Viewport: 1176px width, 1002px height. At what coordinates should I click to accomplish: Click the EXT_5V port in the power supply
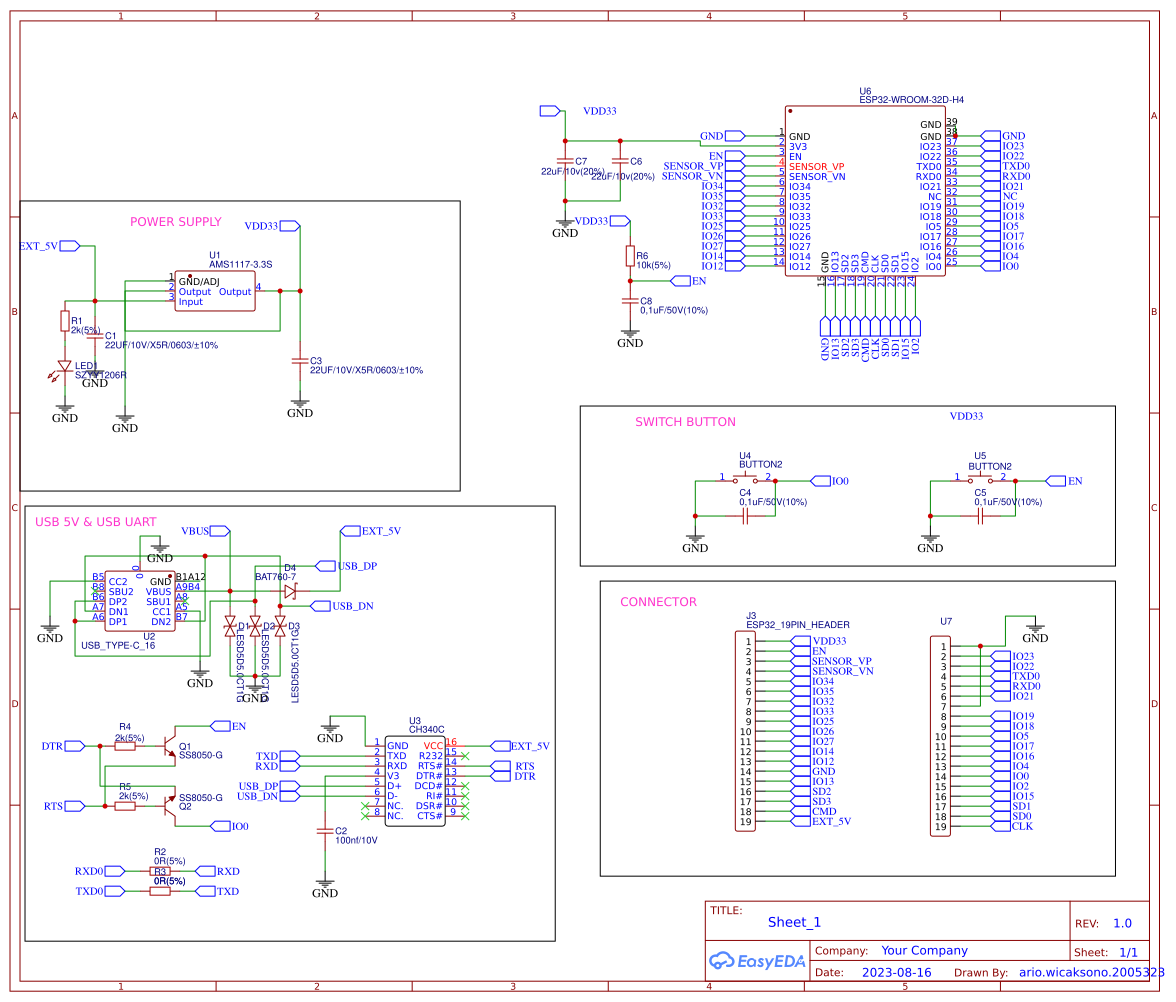point(70,246)
